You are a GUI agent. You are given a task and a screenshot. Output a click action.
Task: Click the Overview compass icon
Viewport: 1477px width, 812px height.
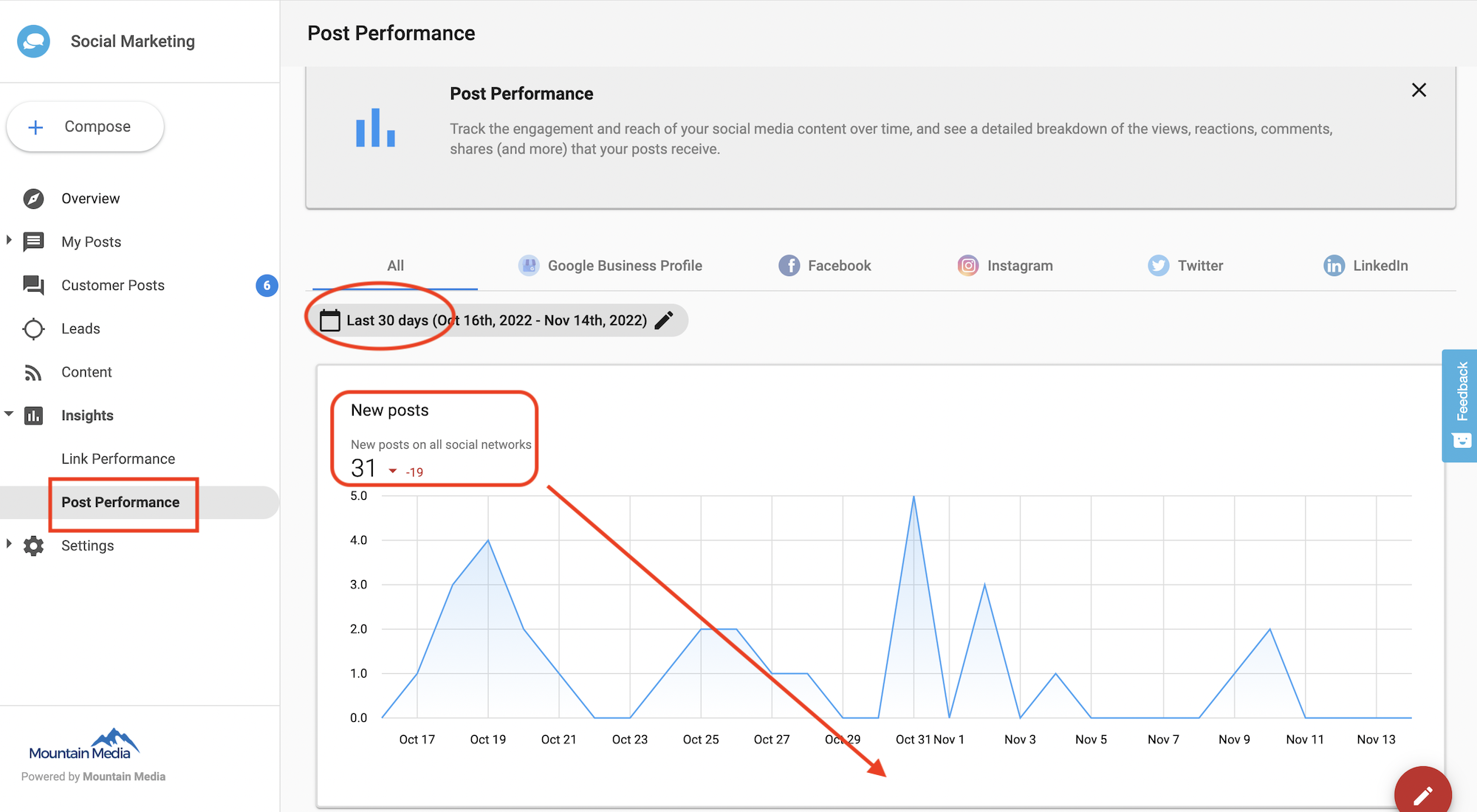[33, 199]
